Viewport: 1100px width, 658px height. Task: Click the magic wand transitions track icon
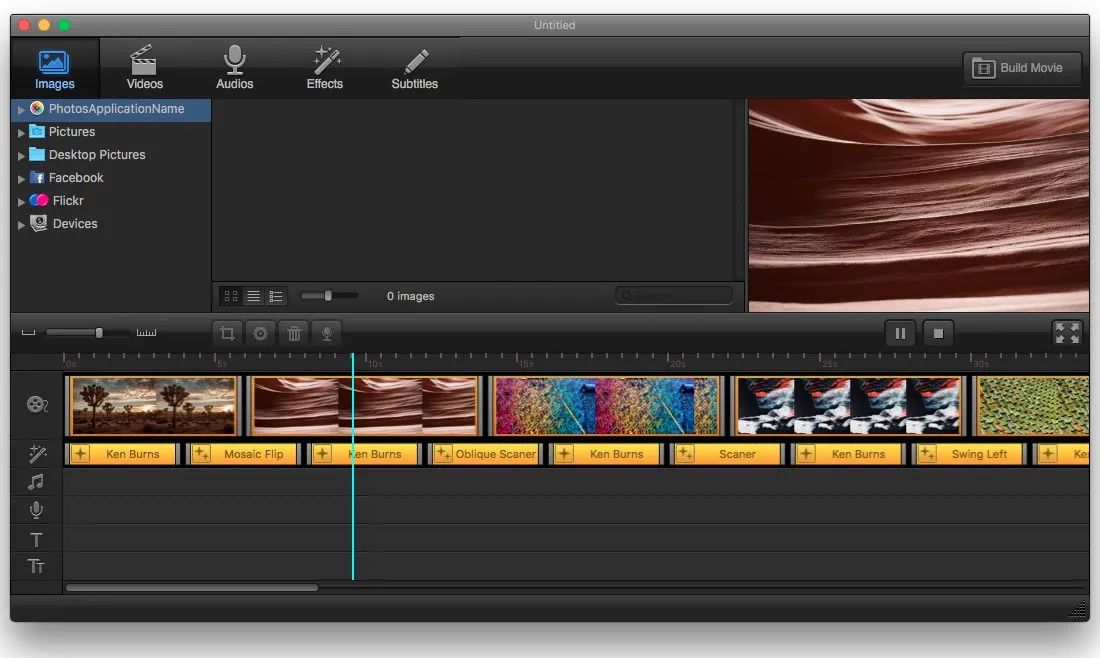37,453
